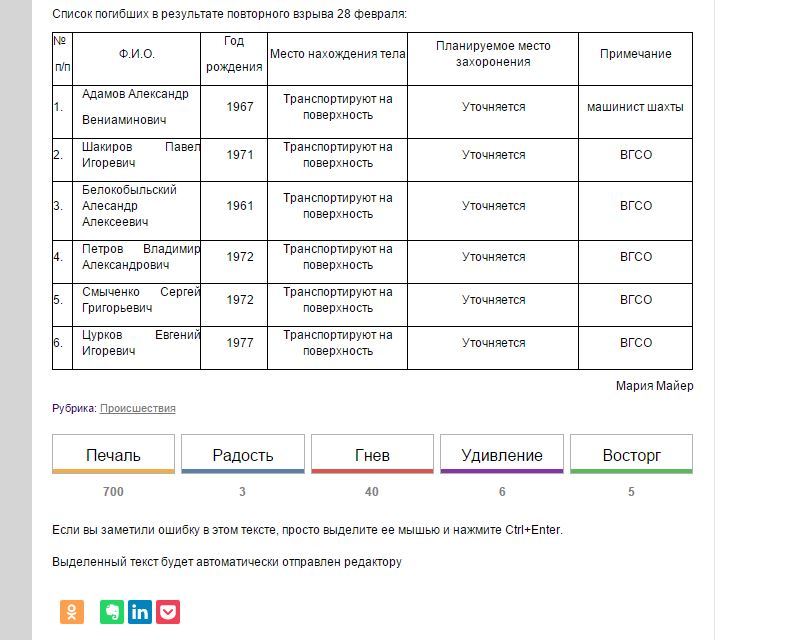
Task: Save the article to Pocket
Action: (x=168, y=611)
